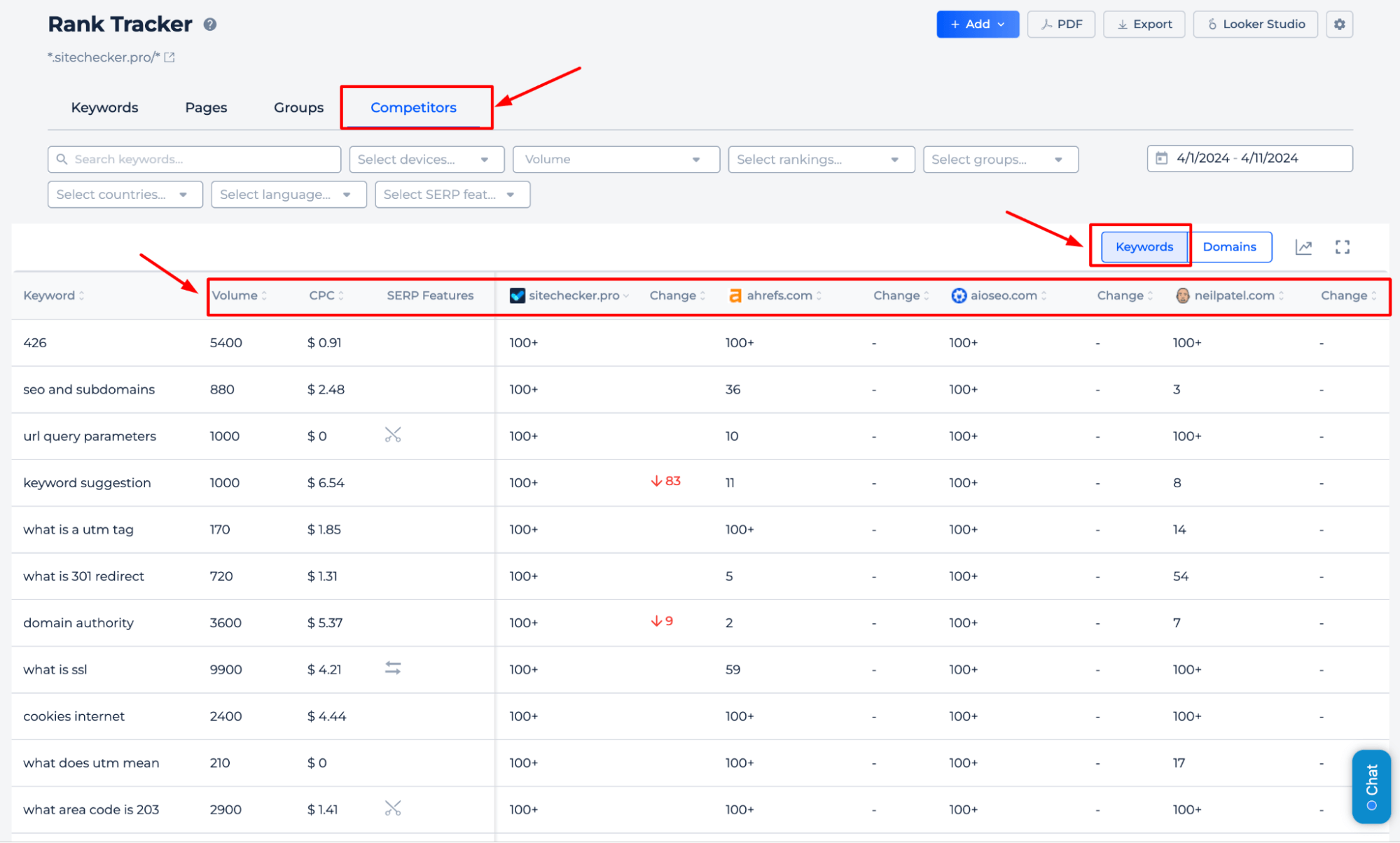Open the Volume filter dropdown
This screenshot has width=1400, height=843.
click(616, 160)
